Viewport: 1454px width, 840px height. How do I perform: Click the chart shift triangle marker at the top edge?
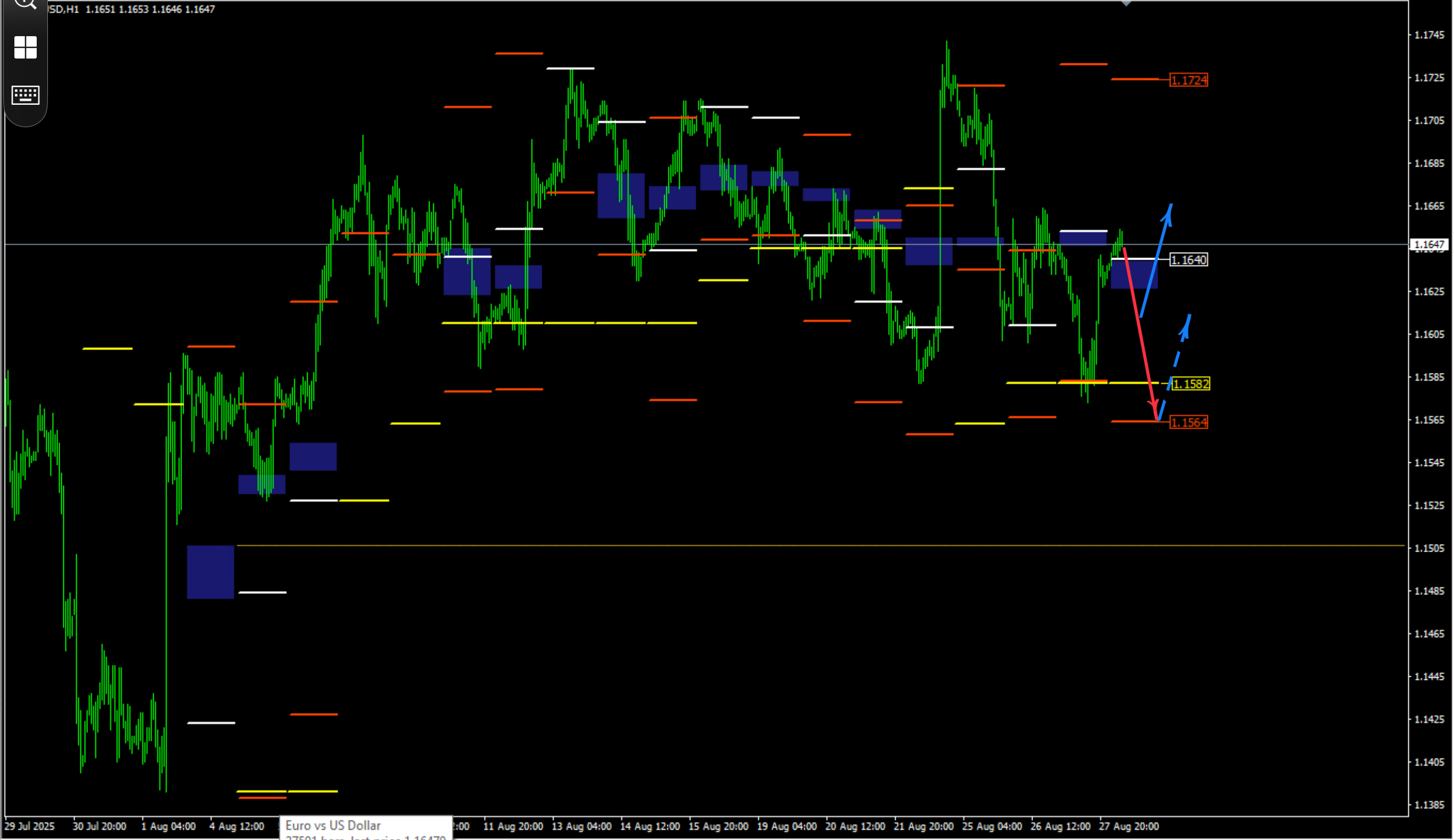[1126, 4]
